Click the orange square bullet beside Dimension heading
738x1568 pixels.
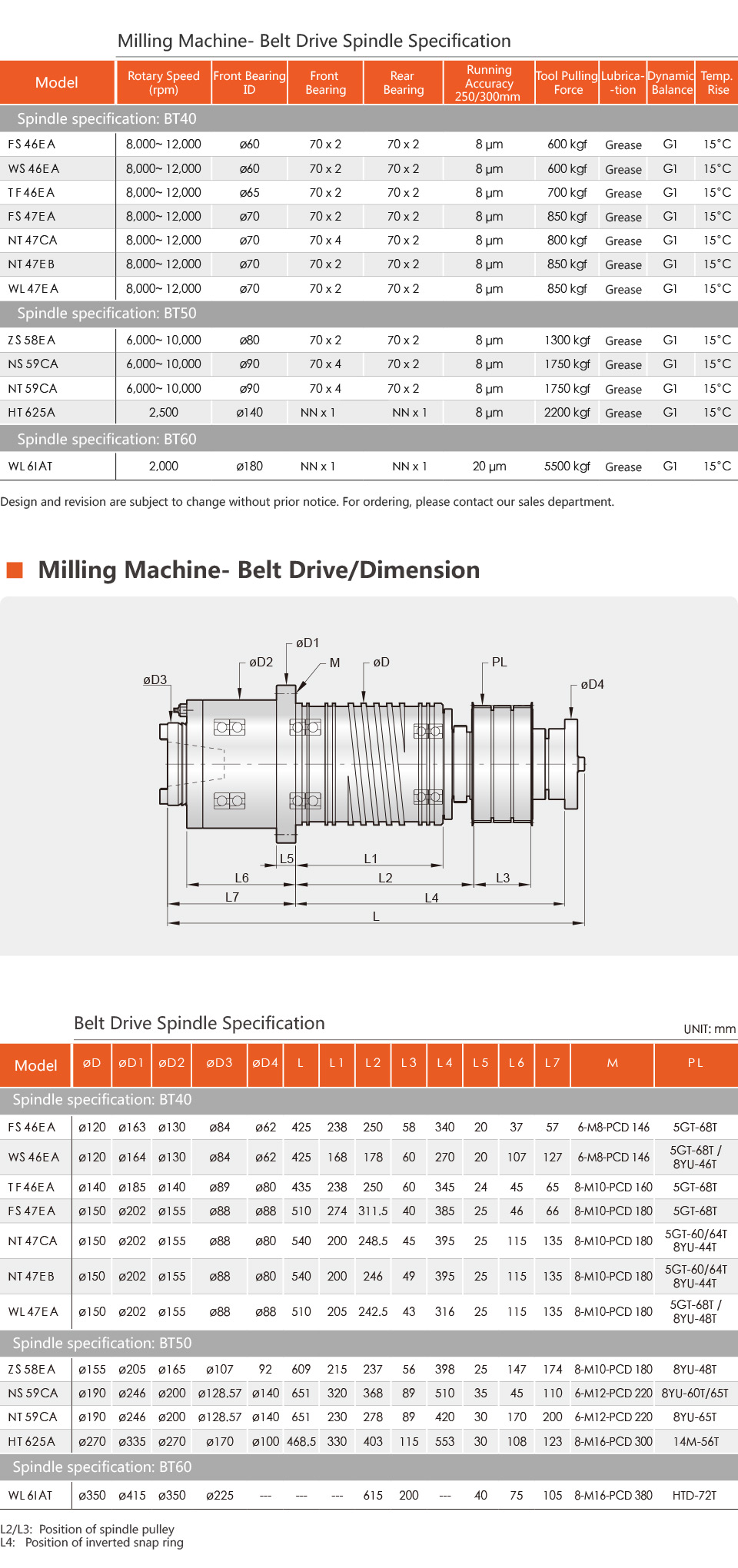[x=15, y=570]
